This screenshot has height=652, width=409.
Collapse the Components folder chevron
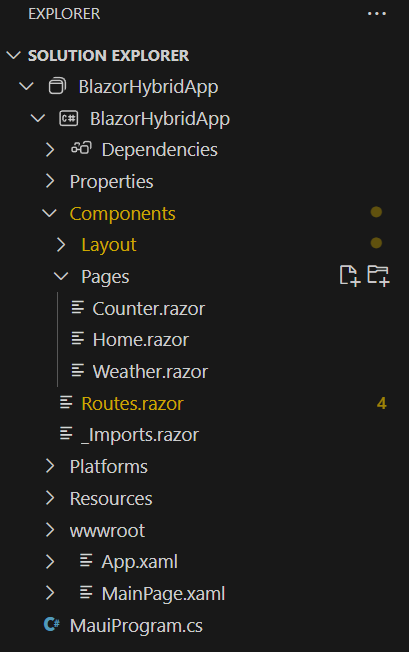coord(50,213)
